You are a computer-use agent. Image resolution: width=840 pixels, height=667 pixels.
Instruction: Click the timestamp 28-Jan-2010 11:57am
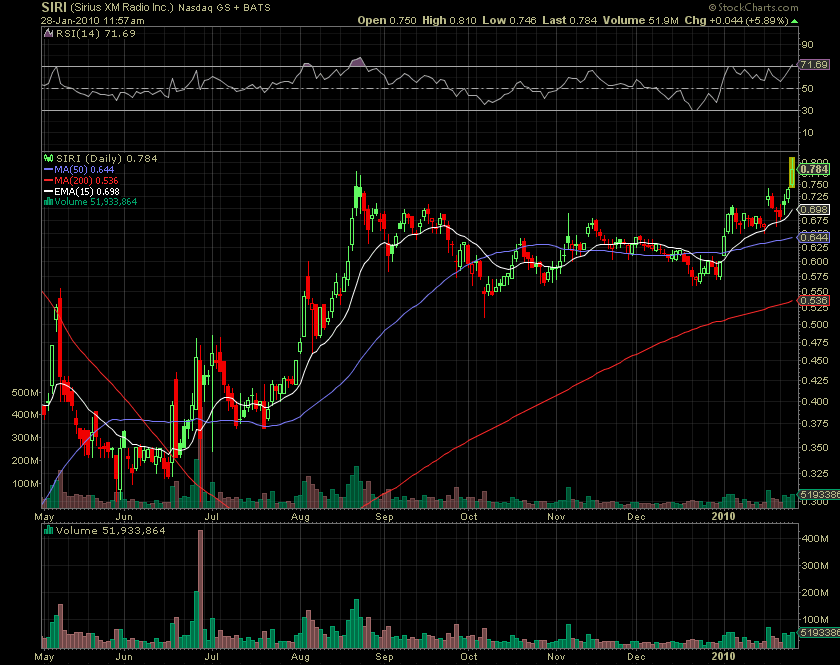tap(93, 21)
